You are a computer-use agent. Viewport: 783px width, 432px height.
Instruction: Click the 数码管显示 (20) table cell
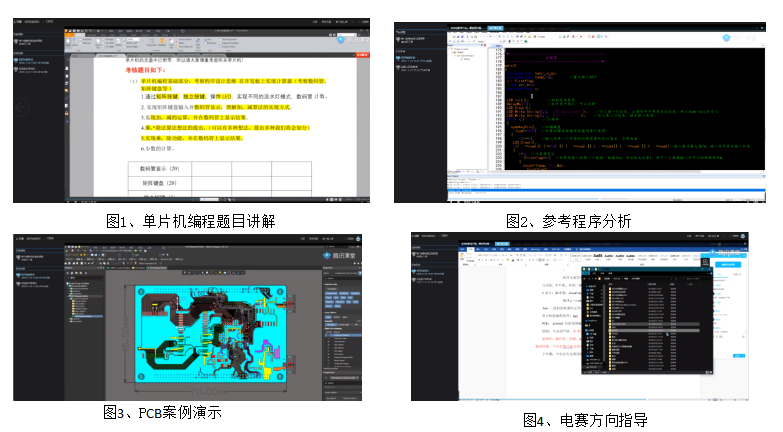pyautogui.click(x=161, y=168)
